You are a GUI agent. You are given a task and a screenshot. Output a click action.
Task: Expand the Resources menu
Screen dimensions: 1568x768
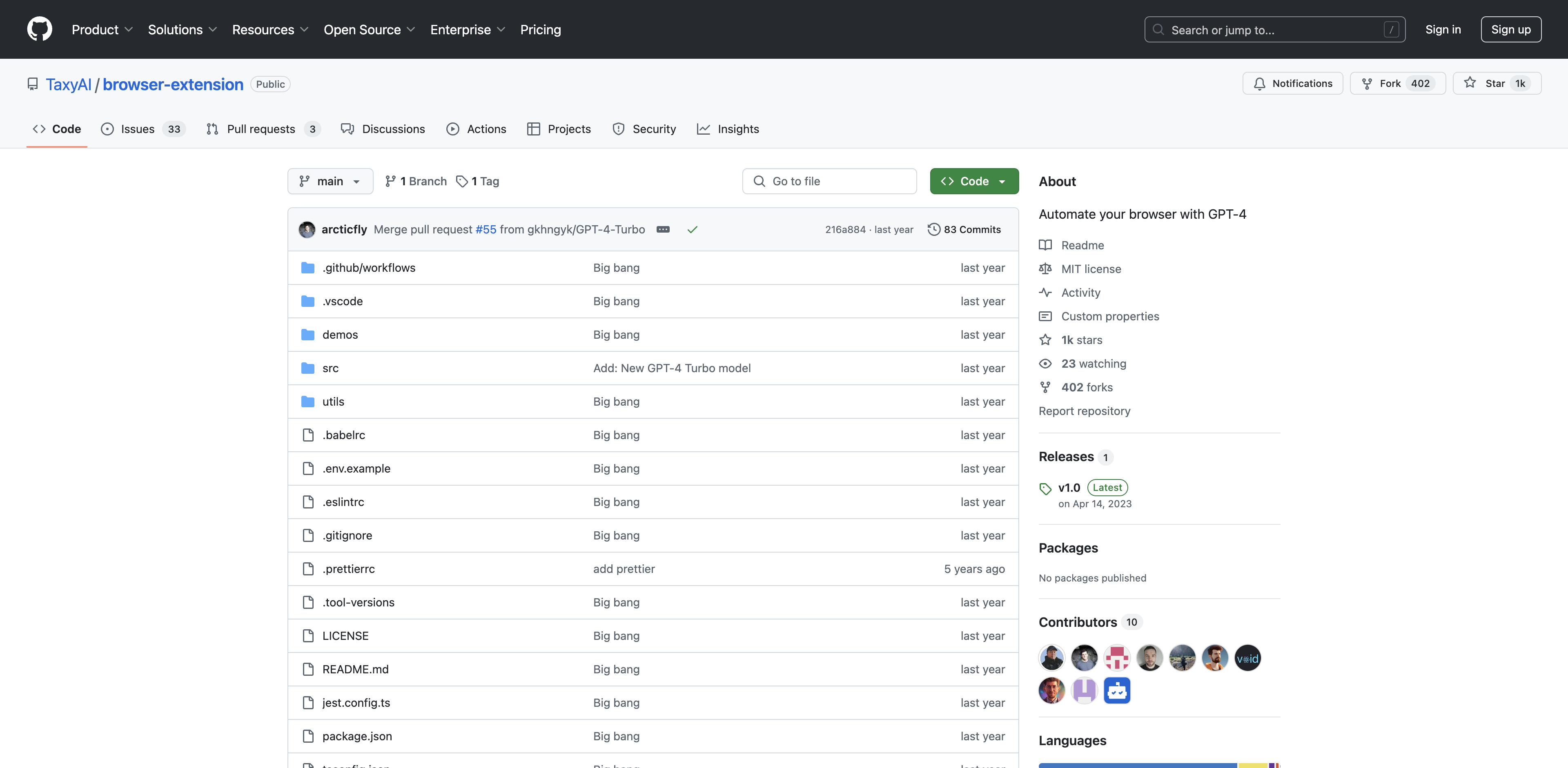270,29
